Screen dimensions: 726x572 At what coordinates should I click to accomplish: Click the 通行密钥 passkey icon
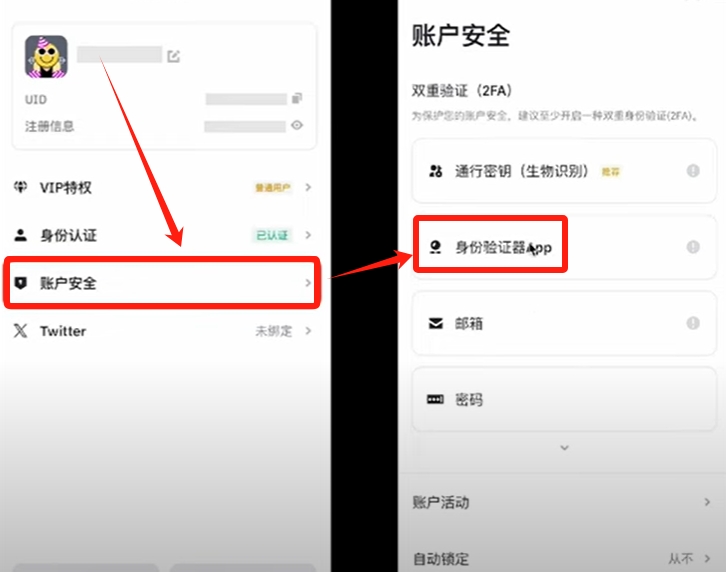[435, 171]
